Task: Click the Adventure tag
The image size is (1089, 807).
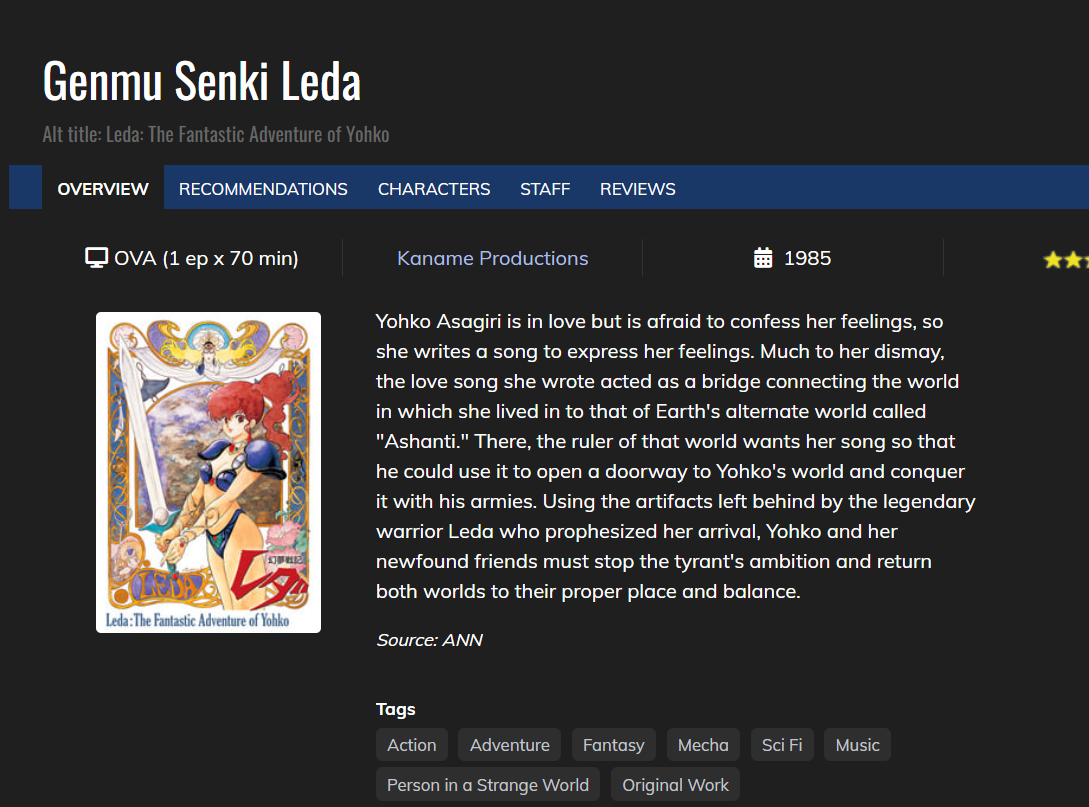Action: [510, 745]
